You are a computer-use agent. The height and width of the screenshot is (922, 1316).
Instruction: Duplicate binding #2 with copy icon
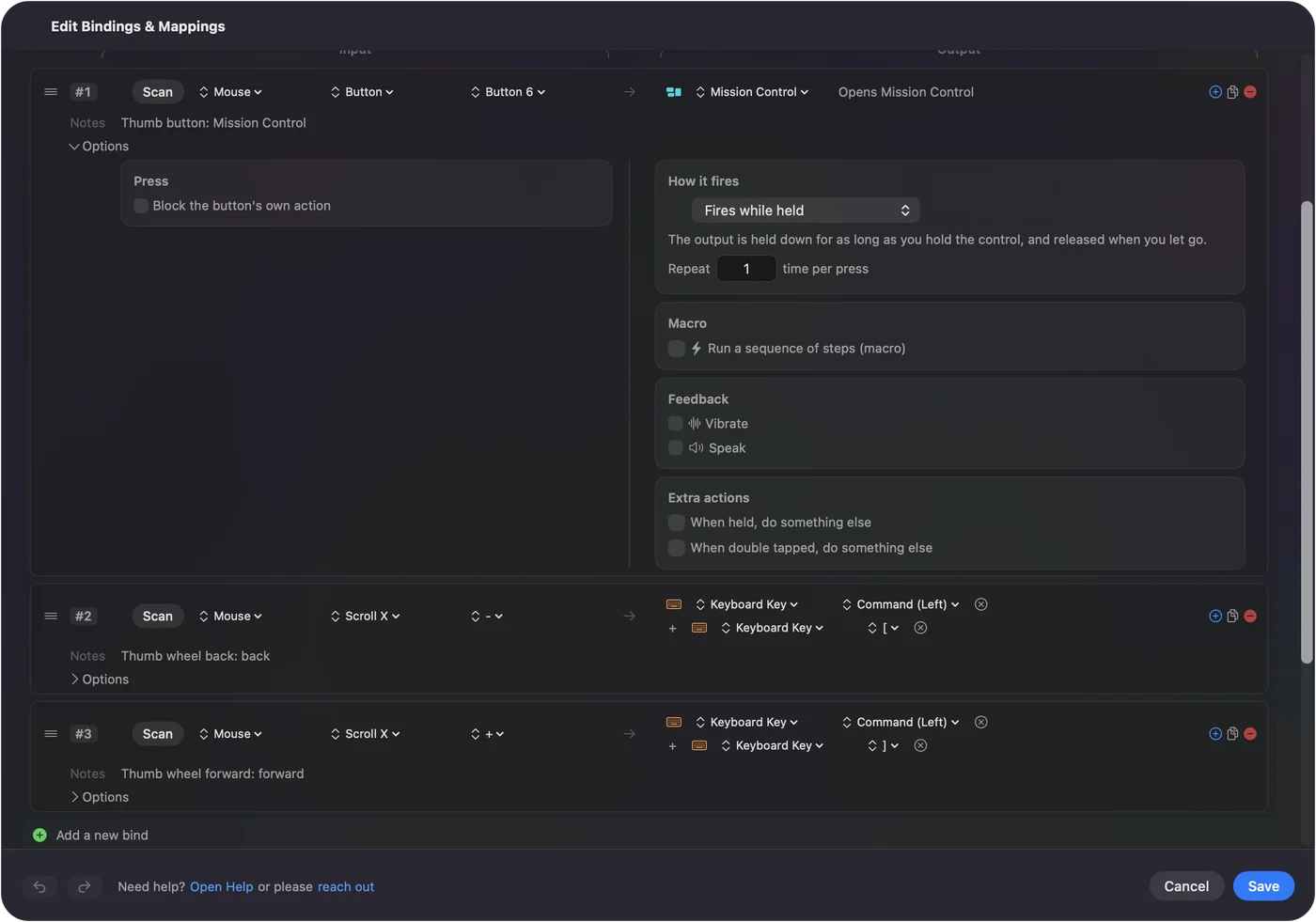tap(1232, 617)
